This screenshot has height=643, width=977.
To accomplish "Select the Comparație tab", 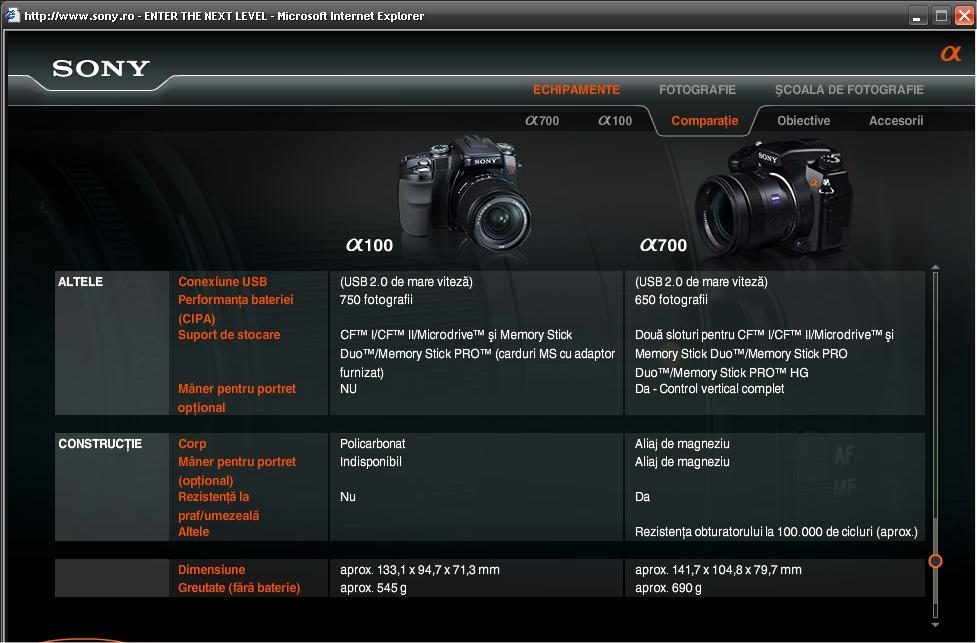I will (x=705, y=121).
